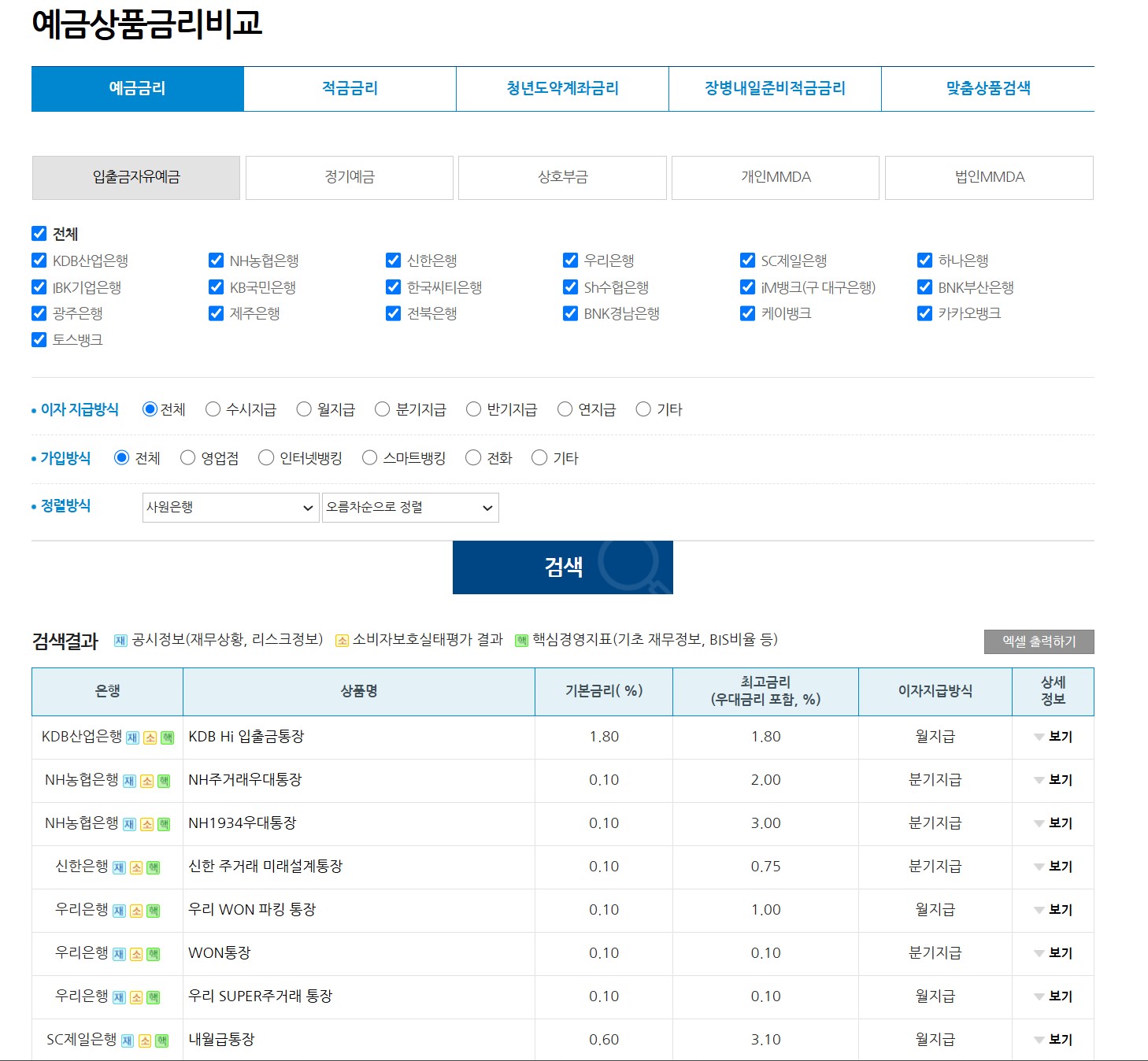This screenshot has width=1148, height=1061.
Task: Select 스마트뱅킹 join method radio
Action: [x=370, y=458]
